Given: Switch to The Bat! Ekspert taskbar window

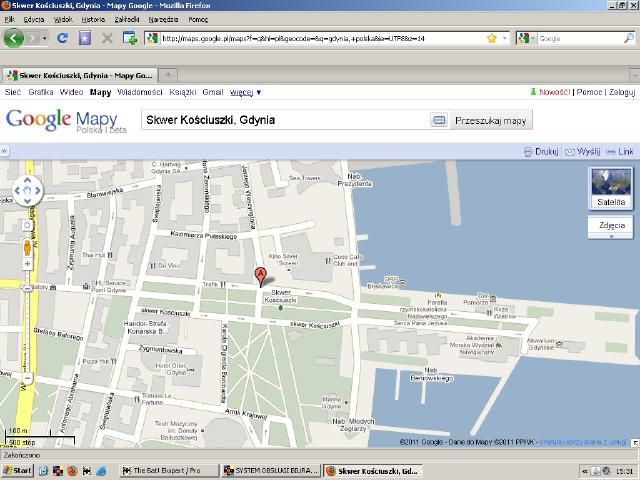Looking at the screenshot, I should 169,471.
